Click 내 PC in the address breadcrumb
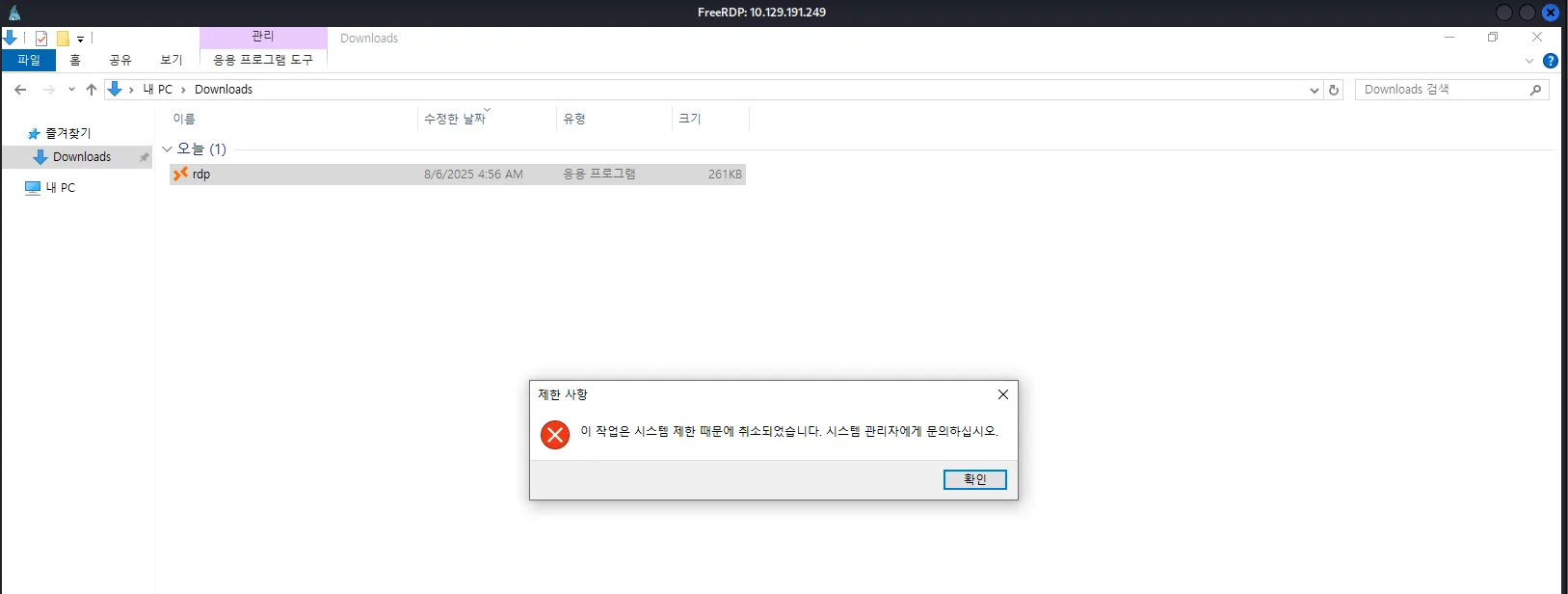 click(x=158, y=89)
